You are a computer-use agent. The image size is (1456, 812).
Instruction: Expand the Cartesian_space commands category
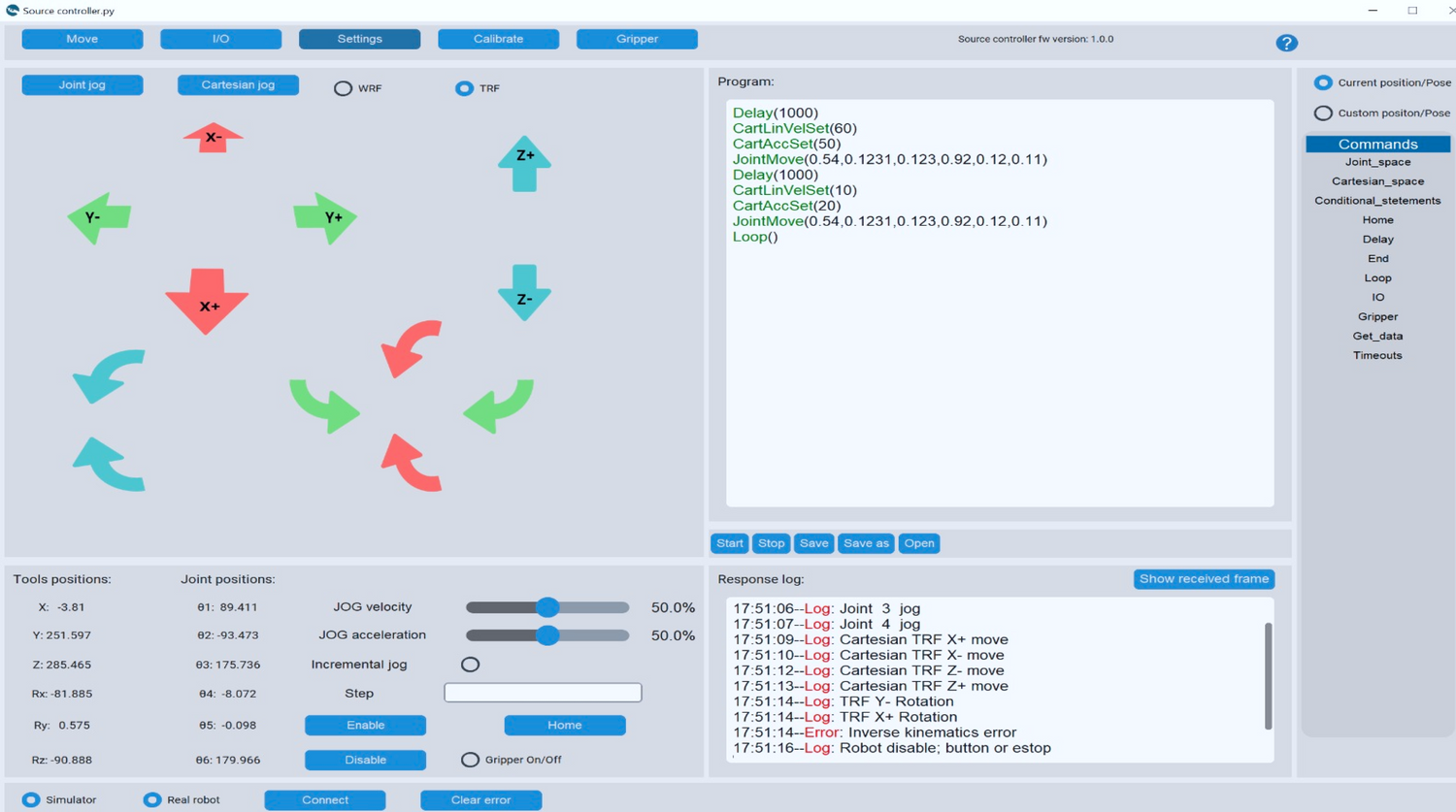click(1377, 181)
